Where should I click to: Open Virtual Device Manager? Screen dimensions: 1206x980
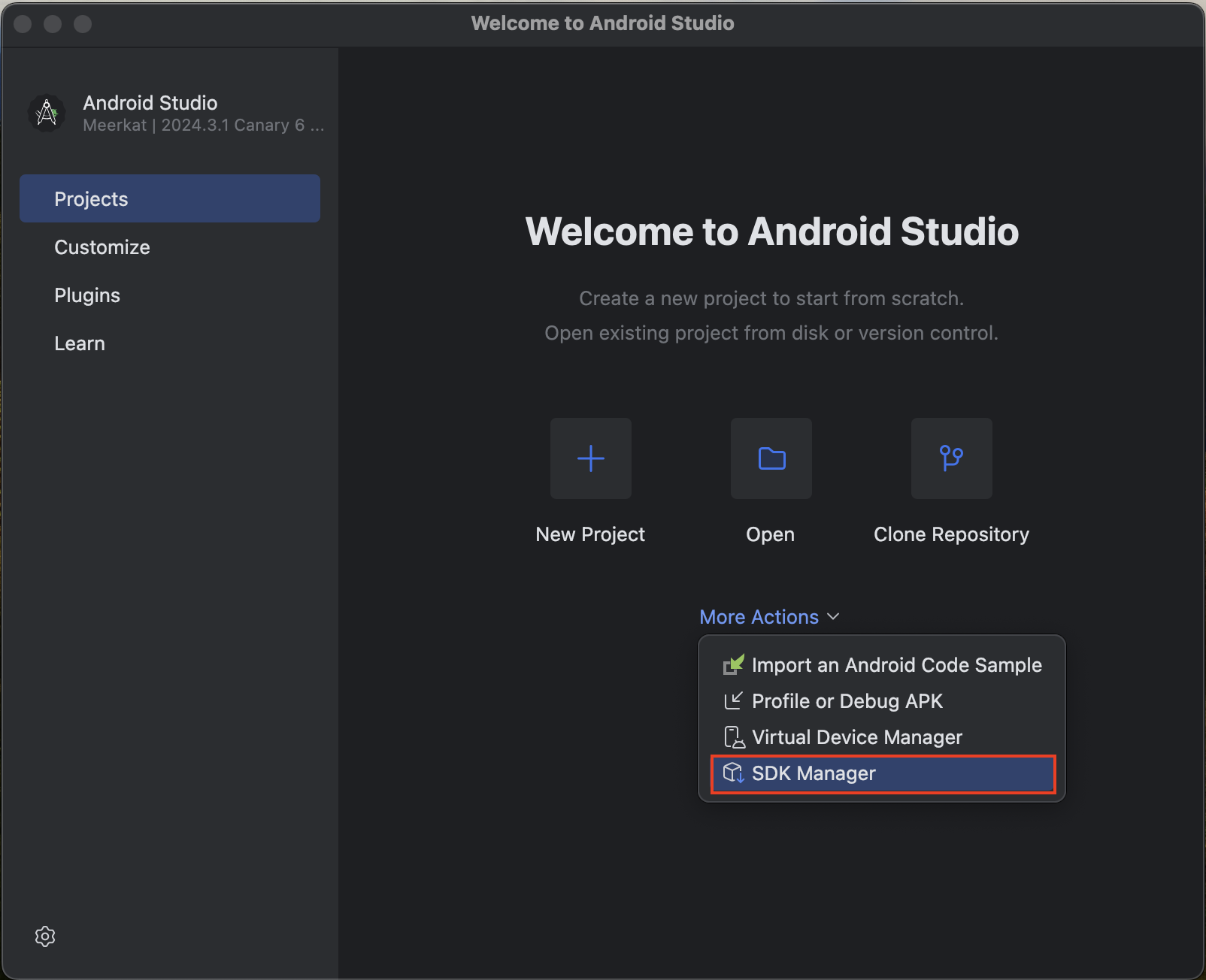click(x=883, y=737)
